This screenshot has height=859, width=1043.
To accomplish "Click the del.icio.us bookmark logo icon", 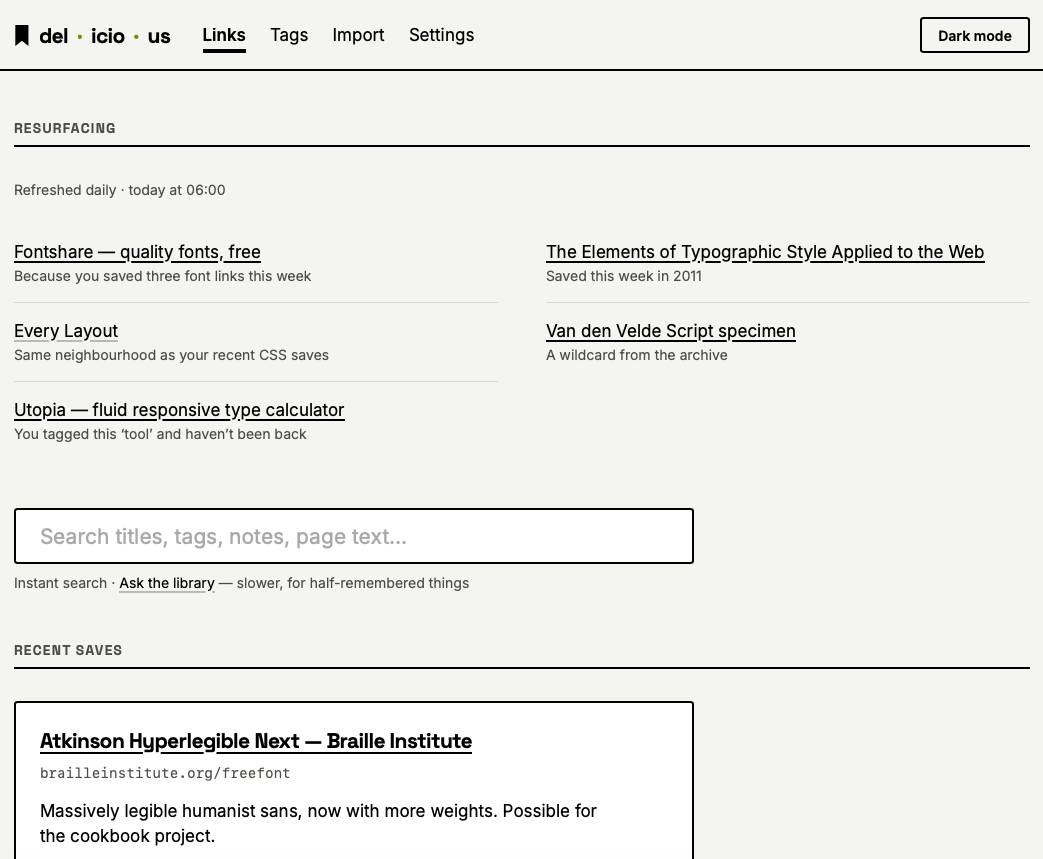I will pos(22,35).
